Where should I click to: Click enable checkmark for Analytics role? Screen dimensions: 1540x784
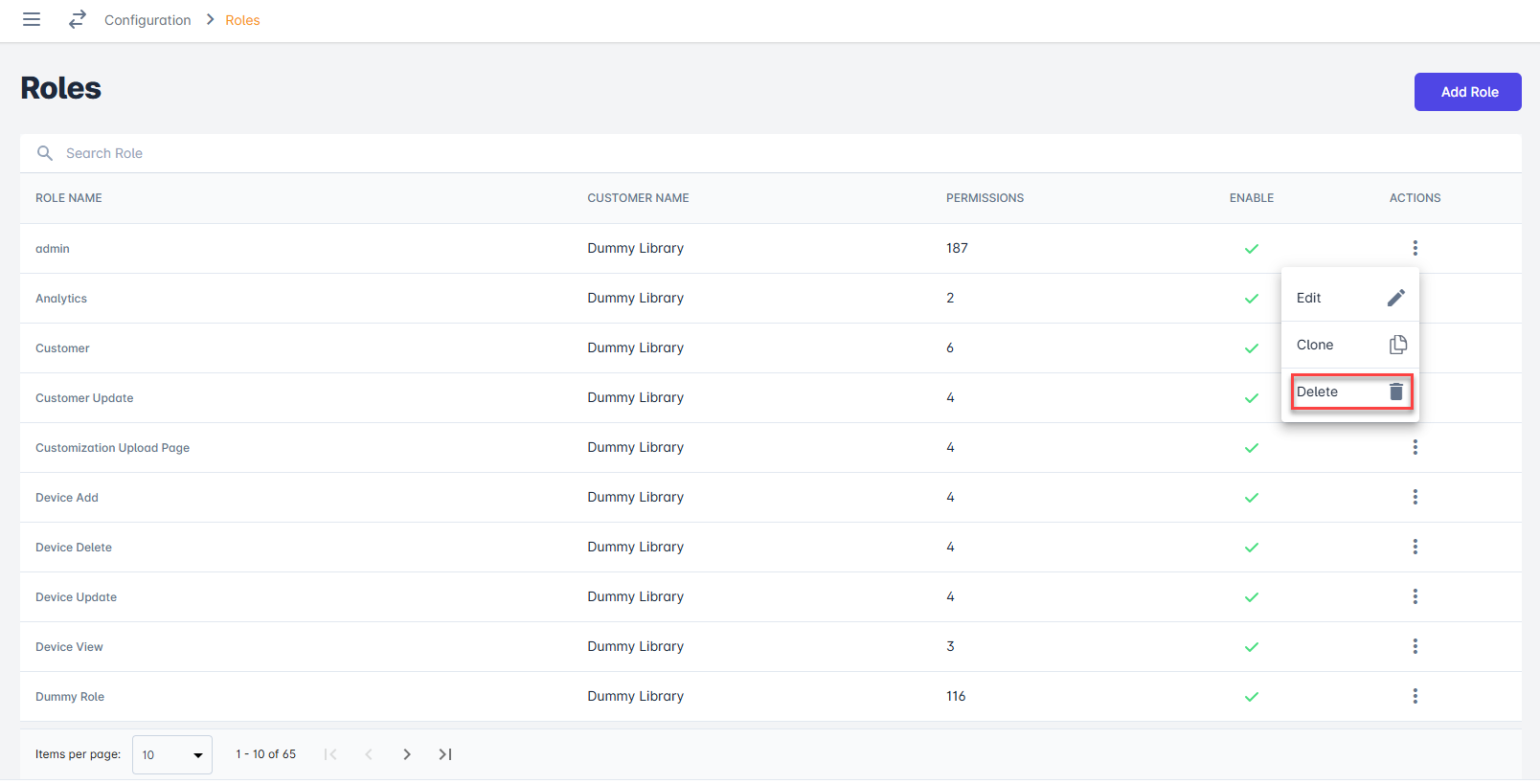(1251, 299)
